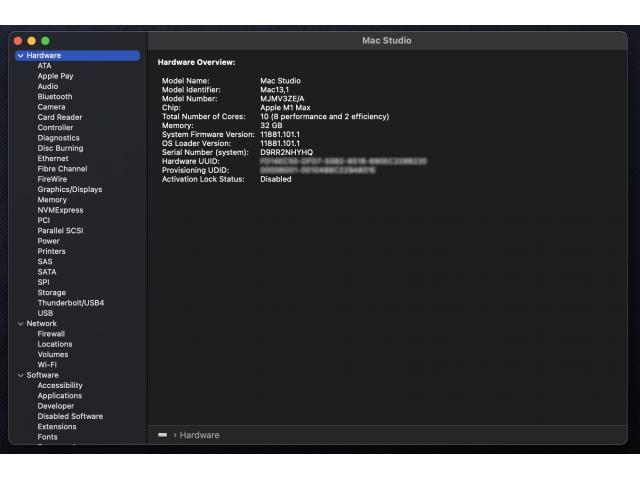Viewport: 640px width, 480px height.
Task: Open the SAS entry
Action: coord(45,262)
